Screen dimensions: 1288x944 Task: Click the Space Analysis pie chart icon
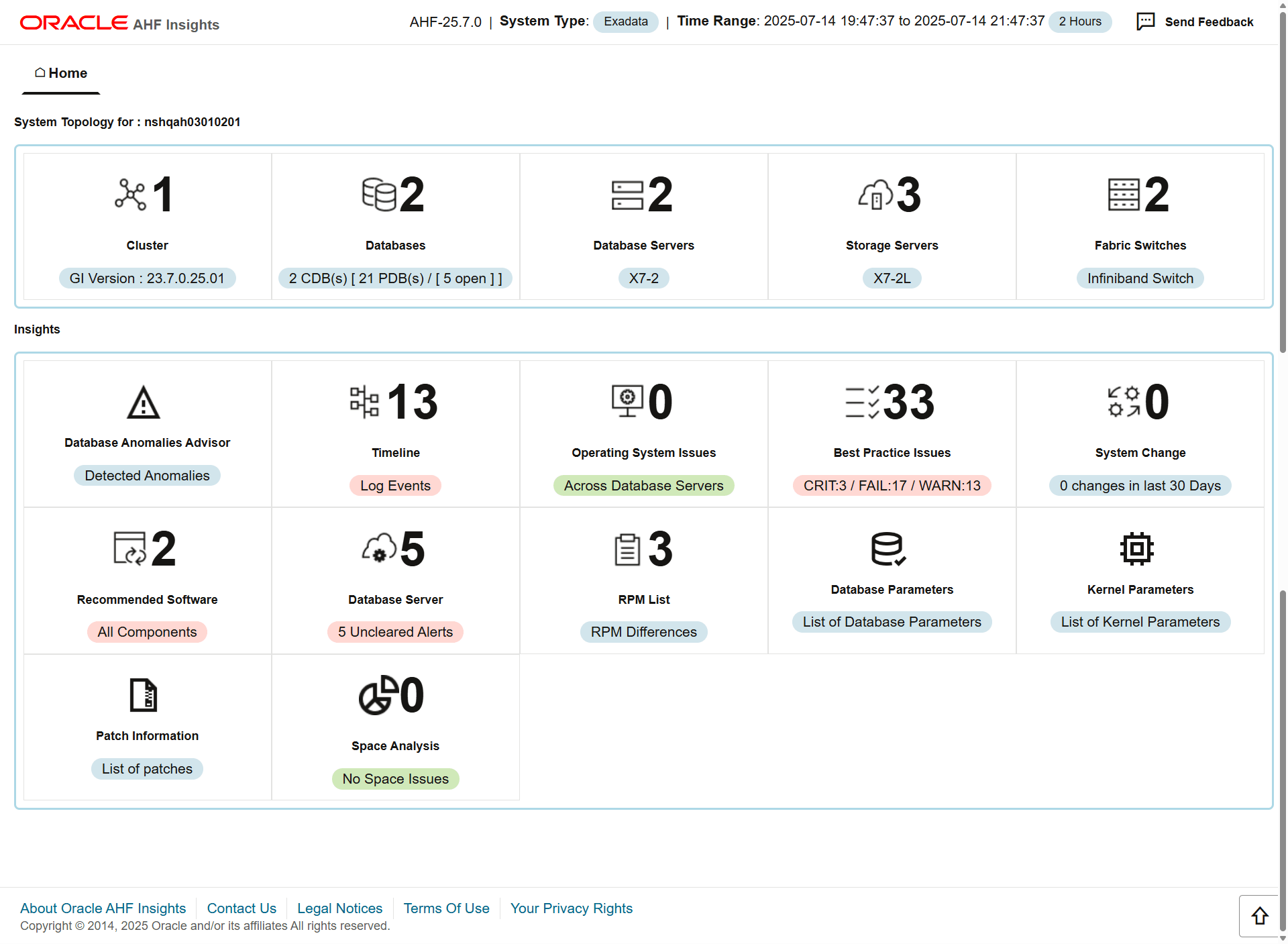click(378, 695)
